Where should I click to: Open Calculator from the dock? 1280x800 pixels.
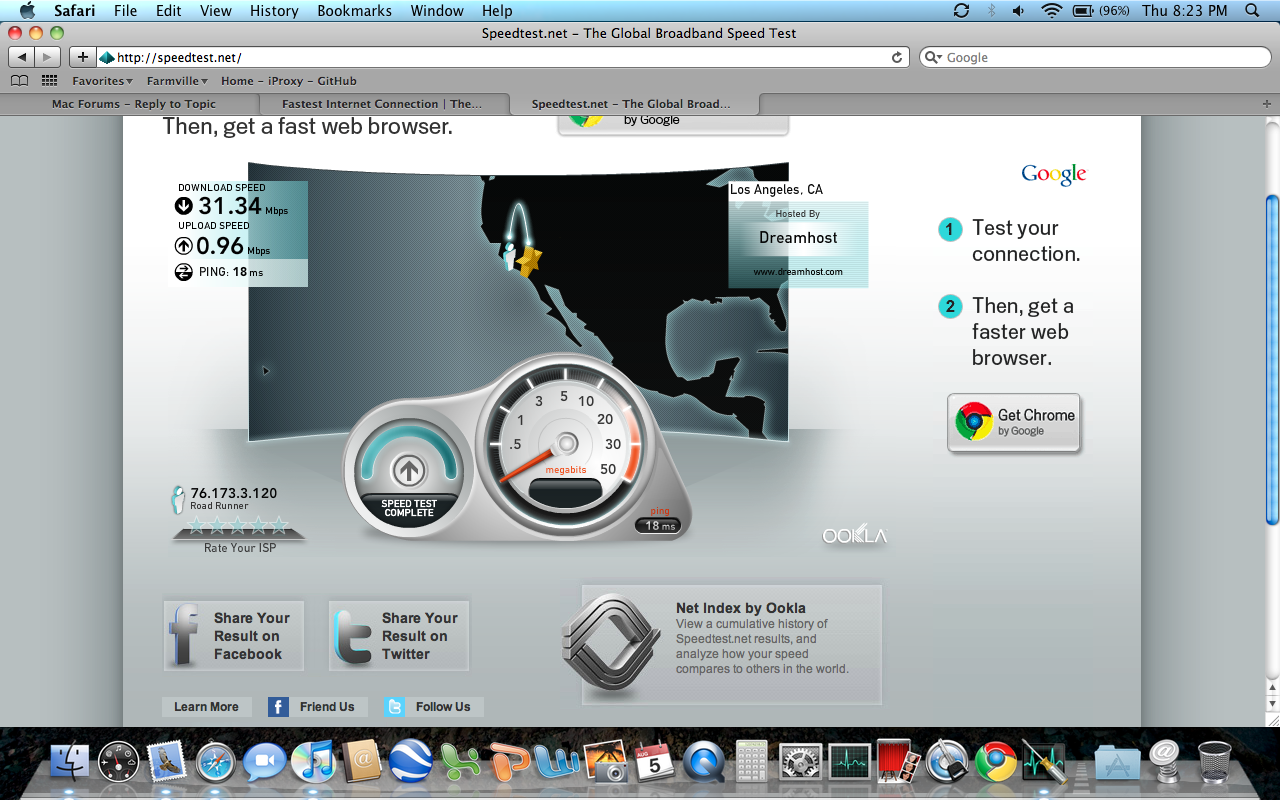click(x=751, y=762)
